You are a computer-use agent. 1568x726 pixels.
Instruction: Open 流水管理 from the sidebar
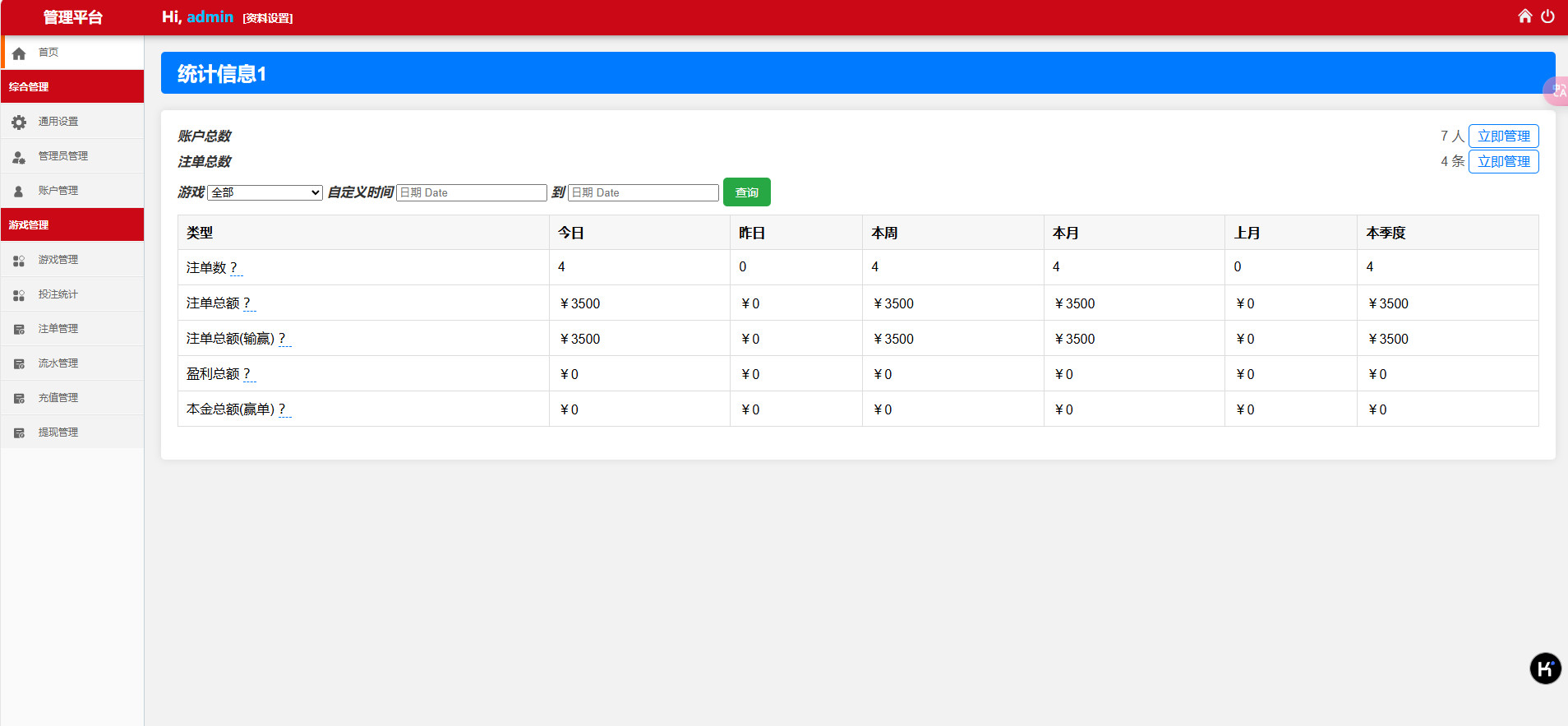58,363
